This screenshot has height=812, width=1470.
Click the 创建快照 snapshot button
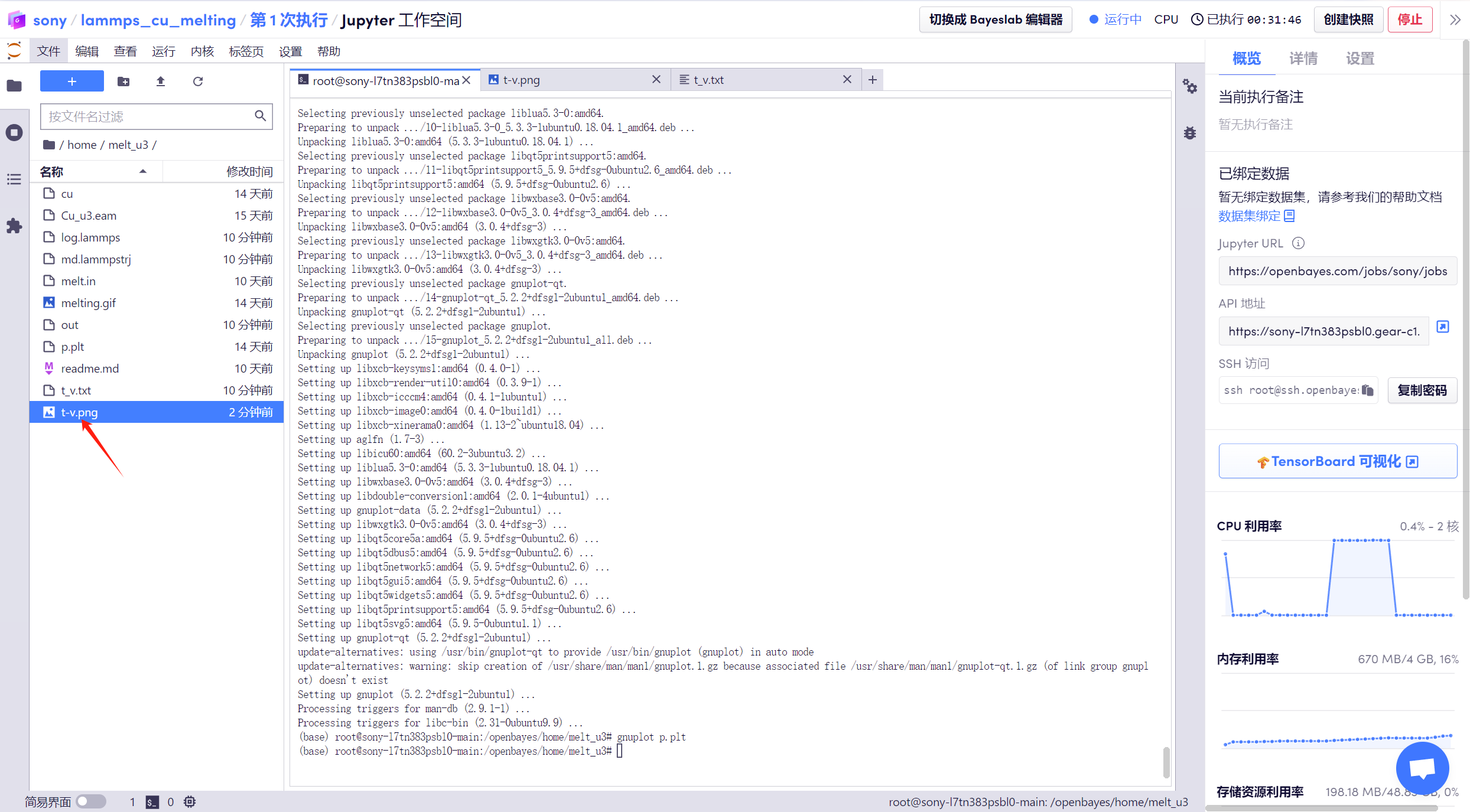point(1348,20)
